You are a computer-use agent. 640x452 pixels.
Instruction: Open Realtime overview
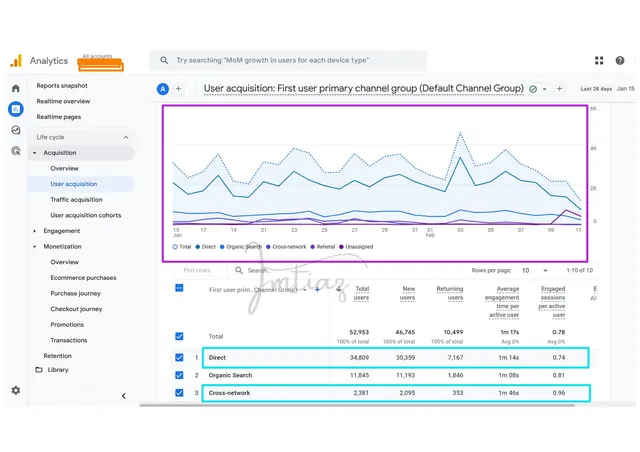pyautogui.click(x=63, y=101)
